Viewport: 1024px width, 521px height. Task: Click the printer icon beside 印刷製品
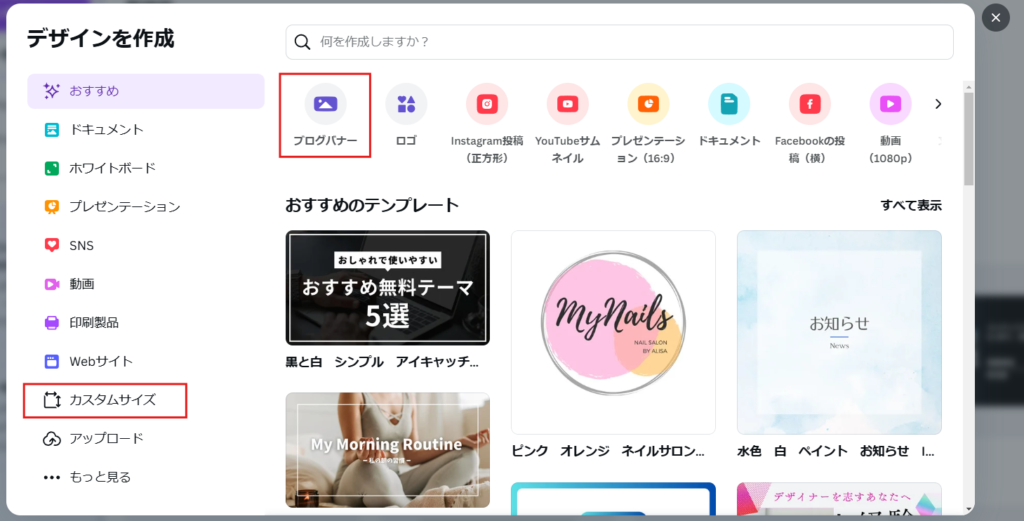pyautogui.click(x=52, y=323)
